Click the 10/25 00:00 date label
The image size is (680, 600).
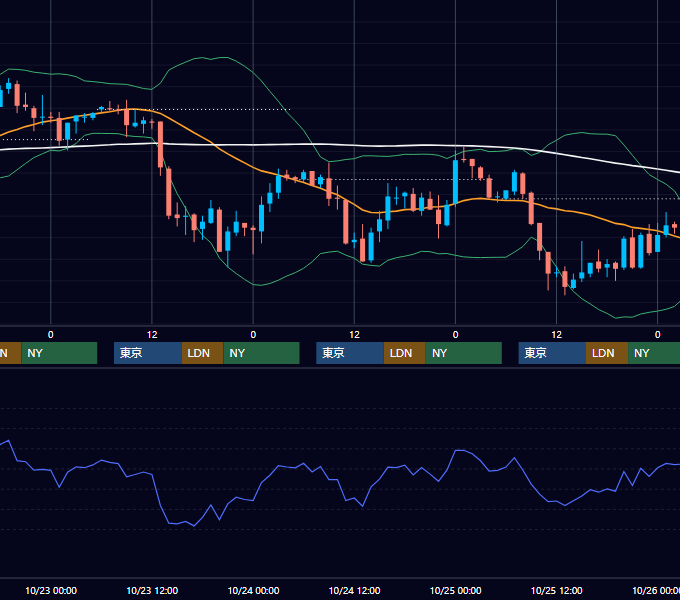click(x=455, y=590)
